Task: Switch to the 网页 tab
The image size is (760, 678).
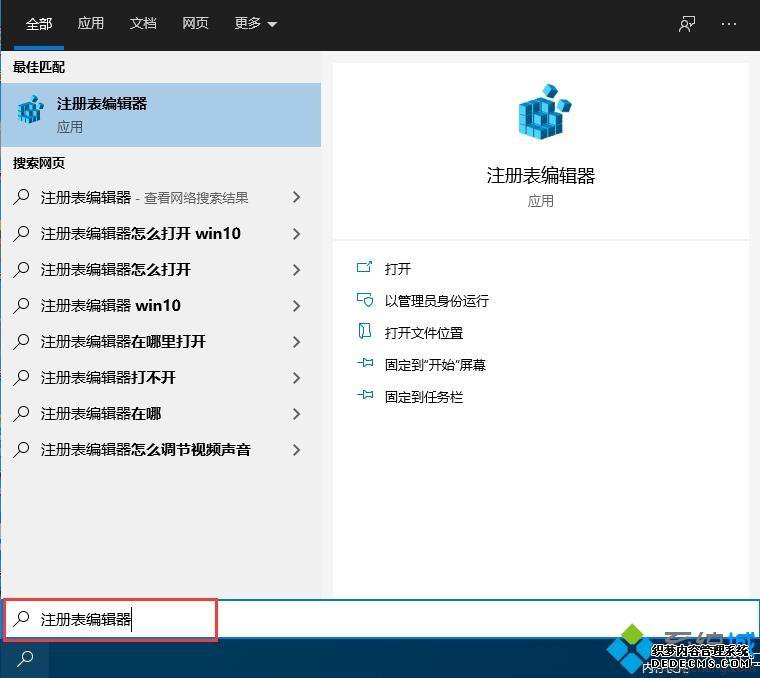Action: 195,23
